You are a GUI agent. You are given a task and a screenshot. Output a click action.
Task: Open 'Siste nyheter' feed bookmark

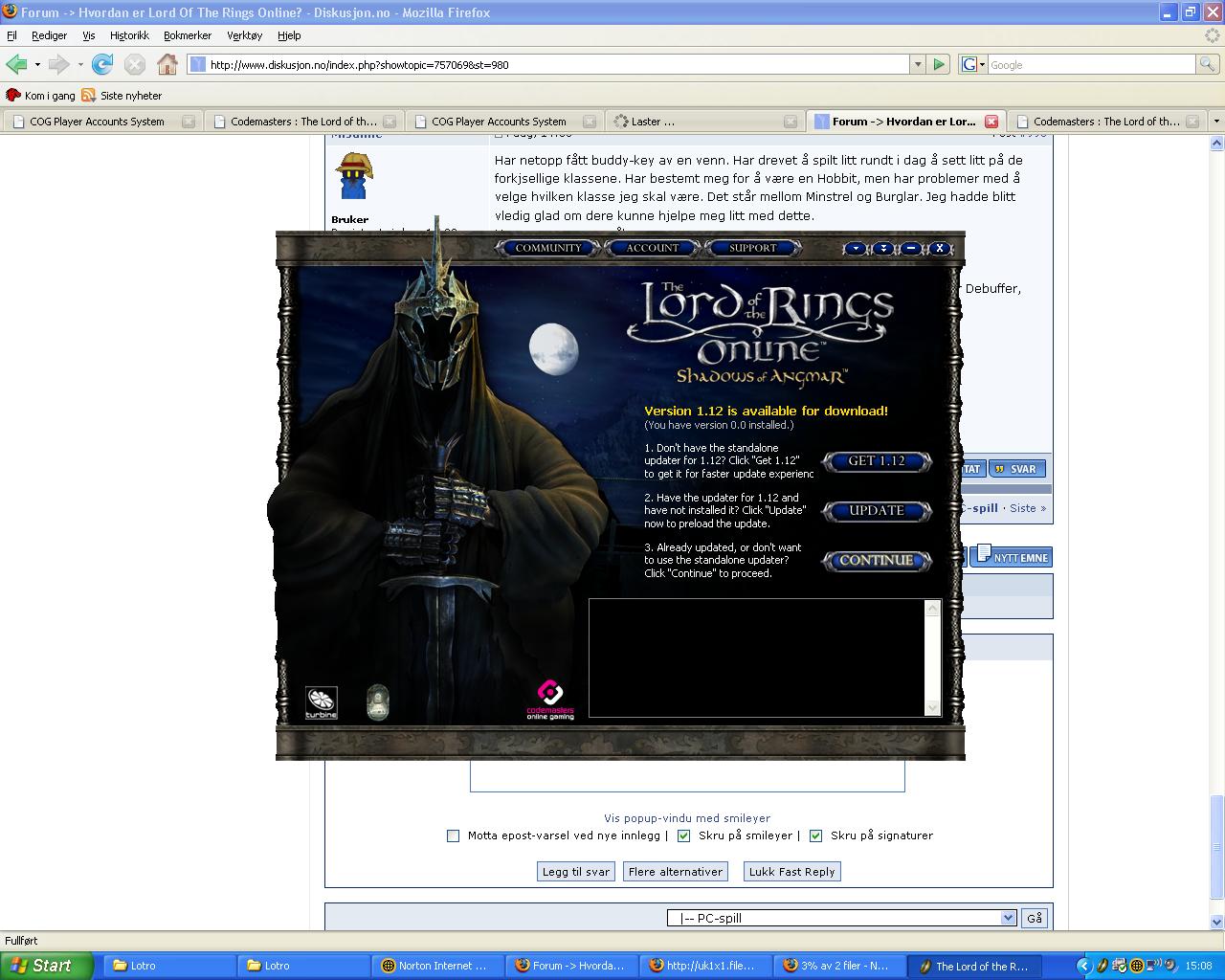[x=122, y=96]
